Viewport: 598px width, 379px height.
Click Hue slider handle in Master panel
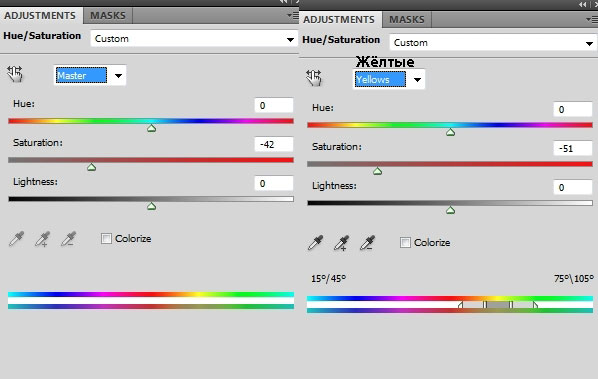coord(151,128)
